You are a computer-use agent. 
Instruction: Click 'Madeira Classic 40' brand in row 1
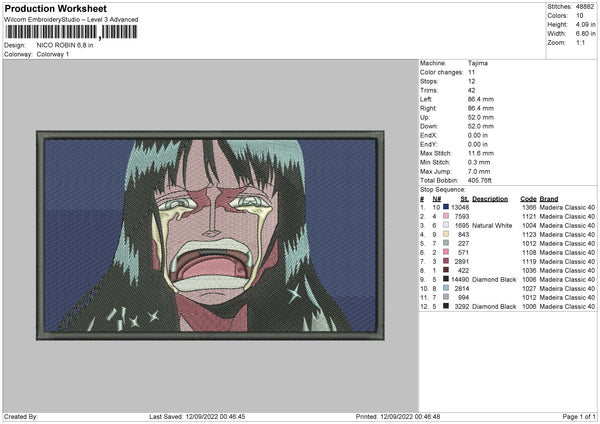tap(567, 207)
